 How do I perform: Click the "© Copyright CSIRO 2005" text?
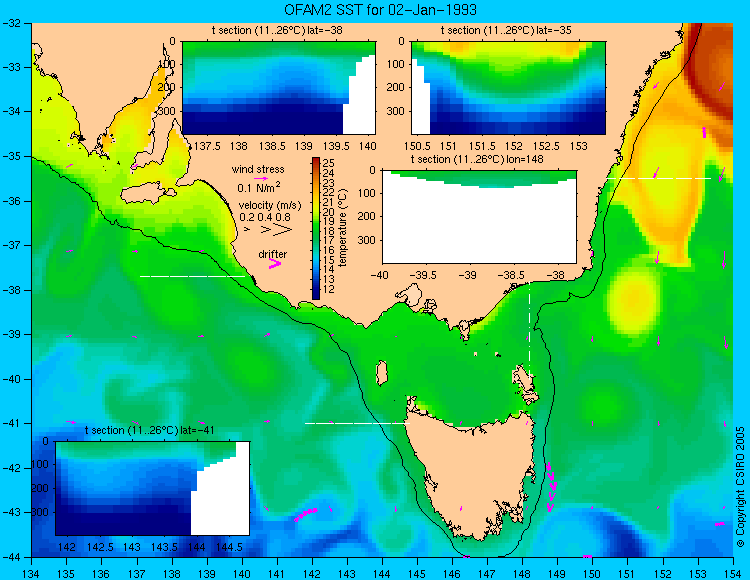coord(740,487)
